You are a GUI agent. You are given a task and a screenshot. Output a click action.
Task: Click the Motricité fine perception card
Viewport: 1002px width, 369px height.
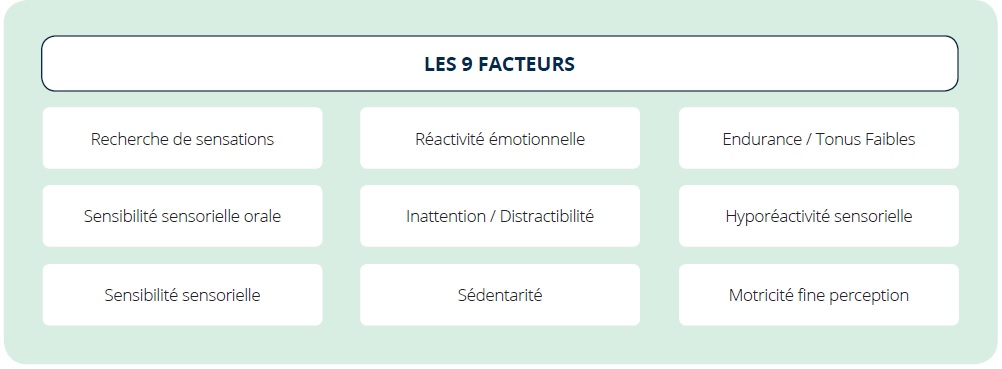819,295
